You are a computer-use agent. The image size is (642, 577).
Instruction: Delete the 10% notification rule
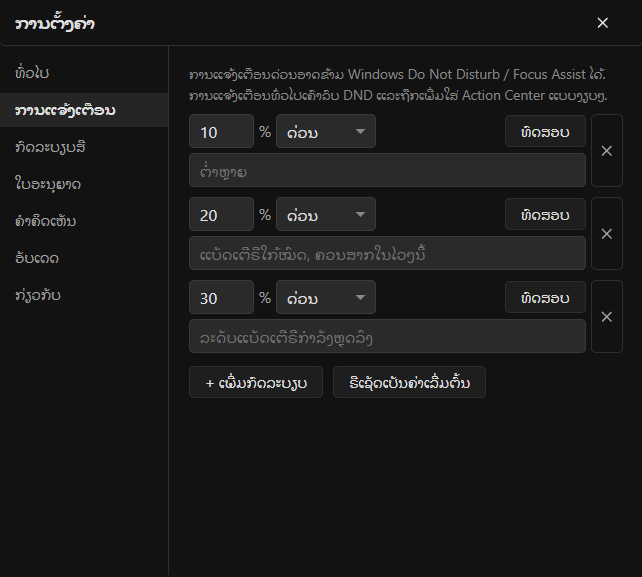[607, 151]
